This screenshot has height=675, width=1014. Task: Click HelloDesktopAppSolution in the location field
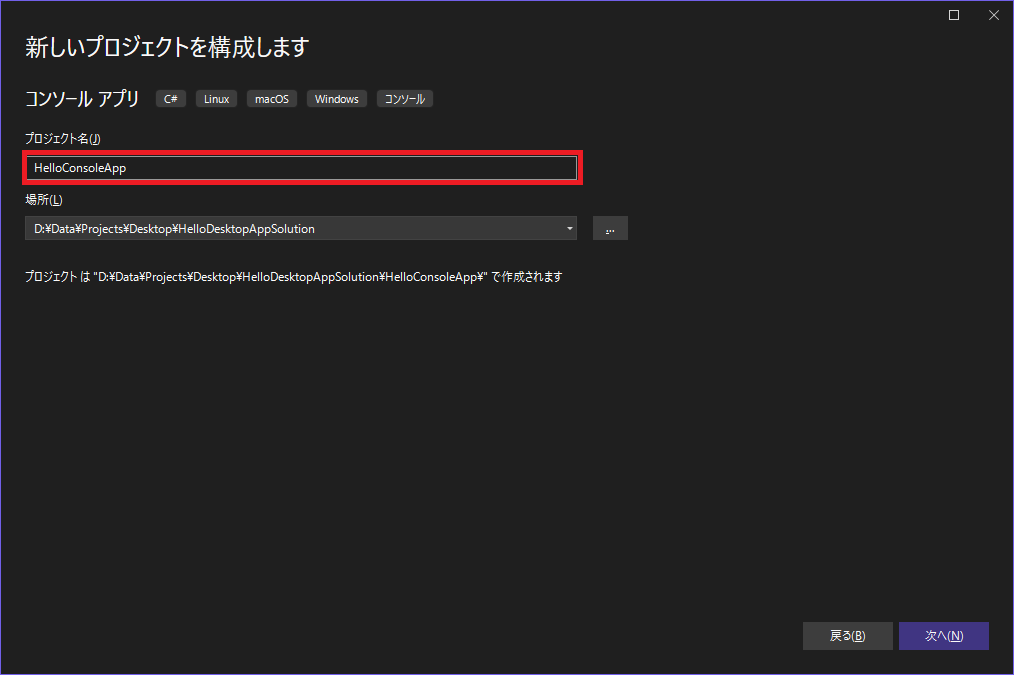click(248, 229)
